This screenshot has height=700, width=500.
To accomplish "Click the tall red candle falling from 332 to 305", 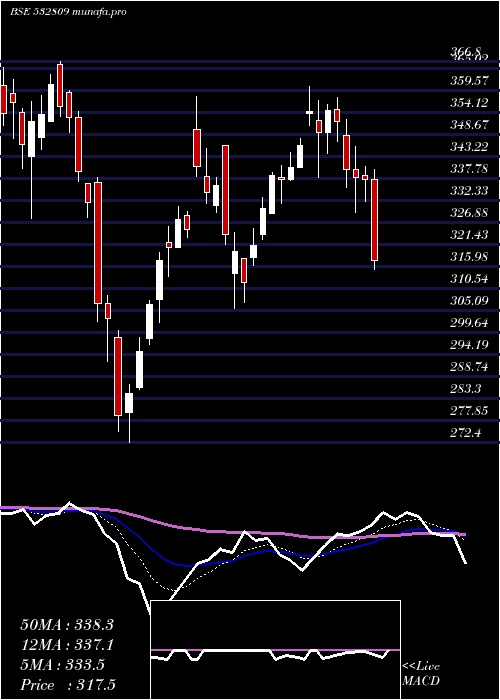I will point(98,243).
